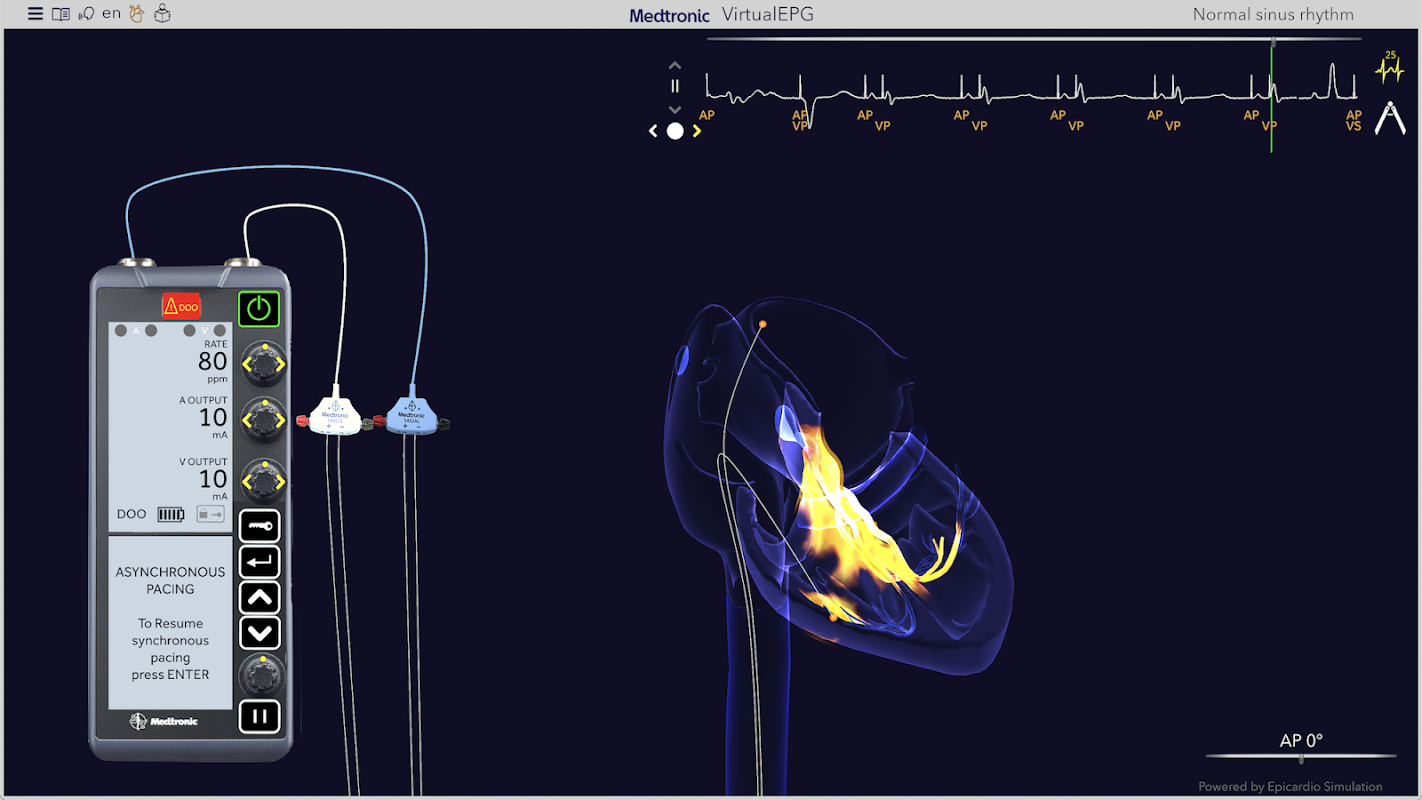Click the ECG timeline scrubber handle
Image resolution: width=1422 pixels, height=800 pixels.
click(x=1273, y=41)
